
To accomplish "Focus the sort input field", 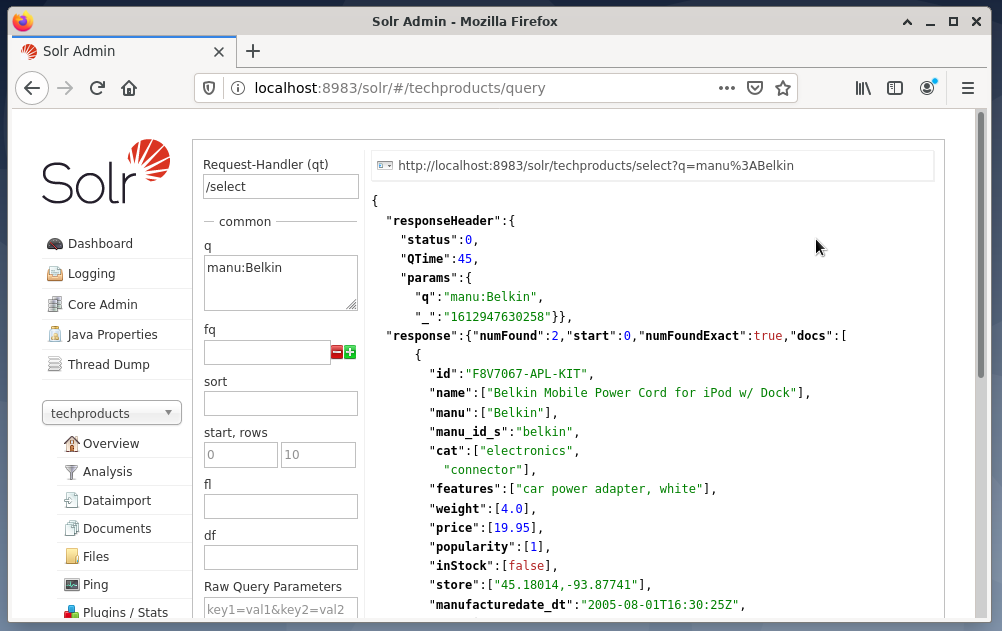I will [x=281, y=403].
